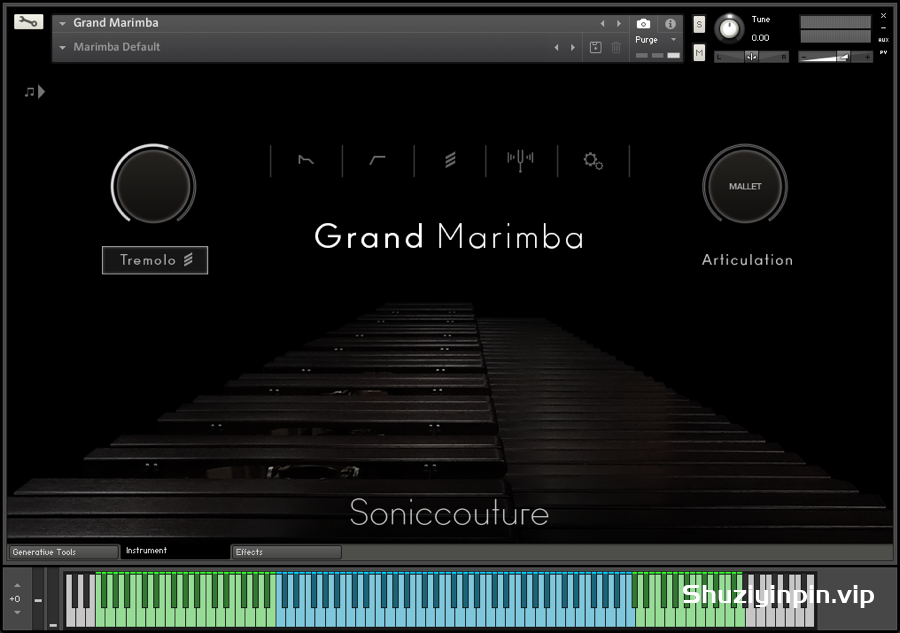900x633 pixels.
Task: Open the envelope page icon
Action: pos(306,160)
